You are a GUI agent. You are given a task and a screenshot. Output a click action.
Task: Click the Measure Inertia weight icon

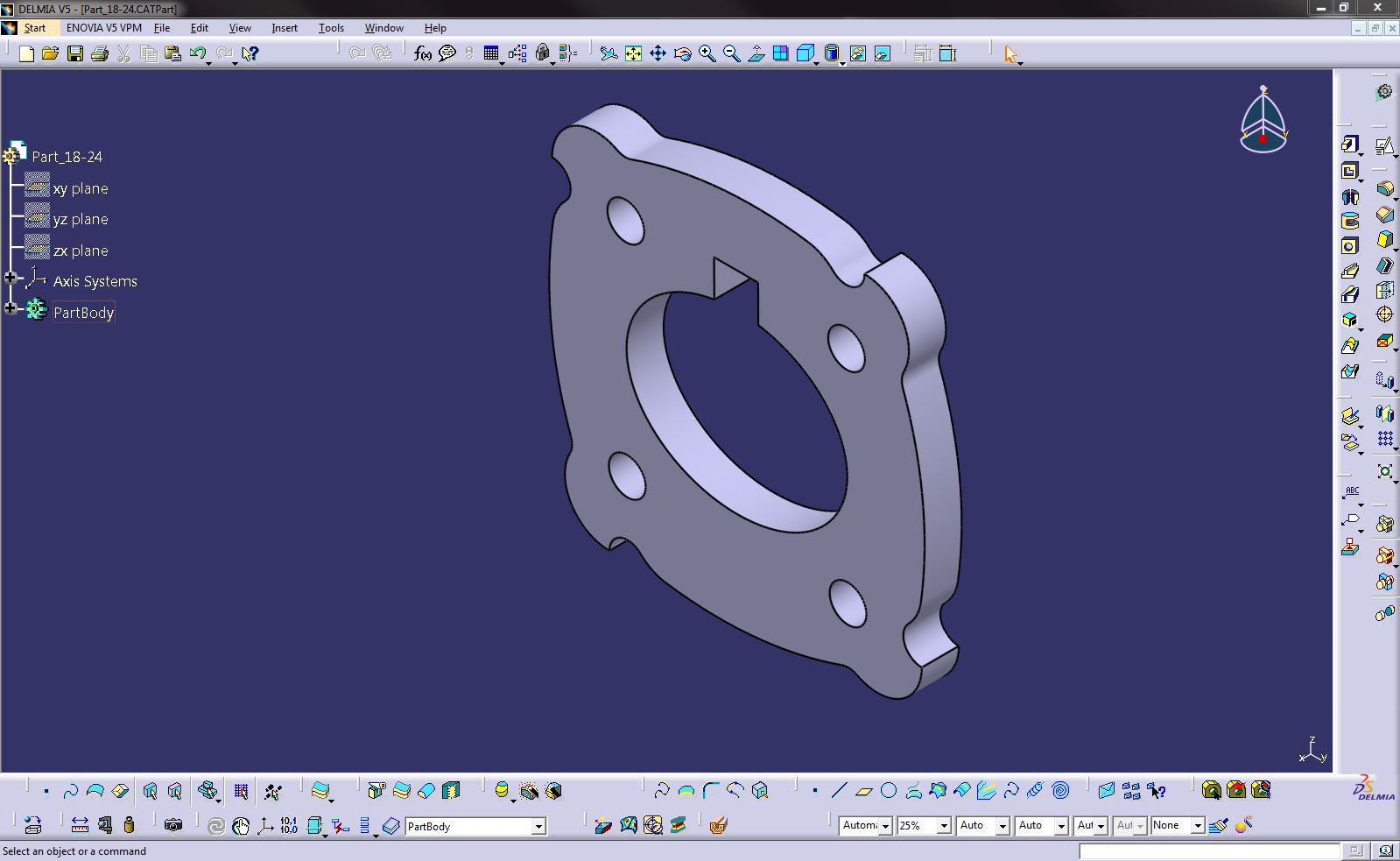(x=130, y=825)
